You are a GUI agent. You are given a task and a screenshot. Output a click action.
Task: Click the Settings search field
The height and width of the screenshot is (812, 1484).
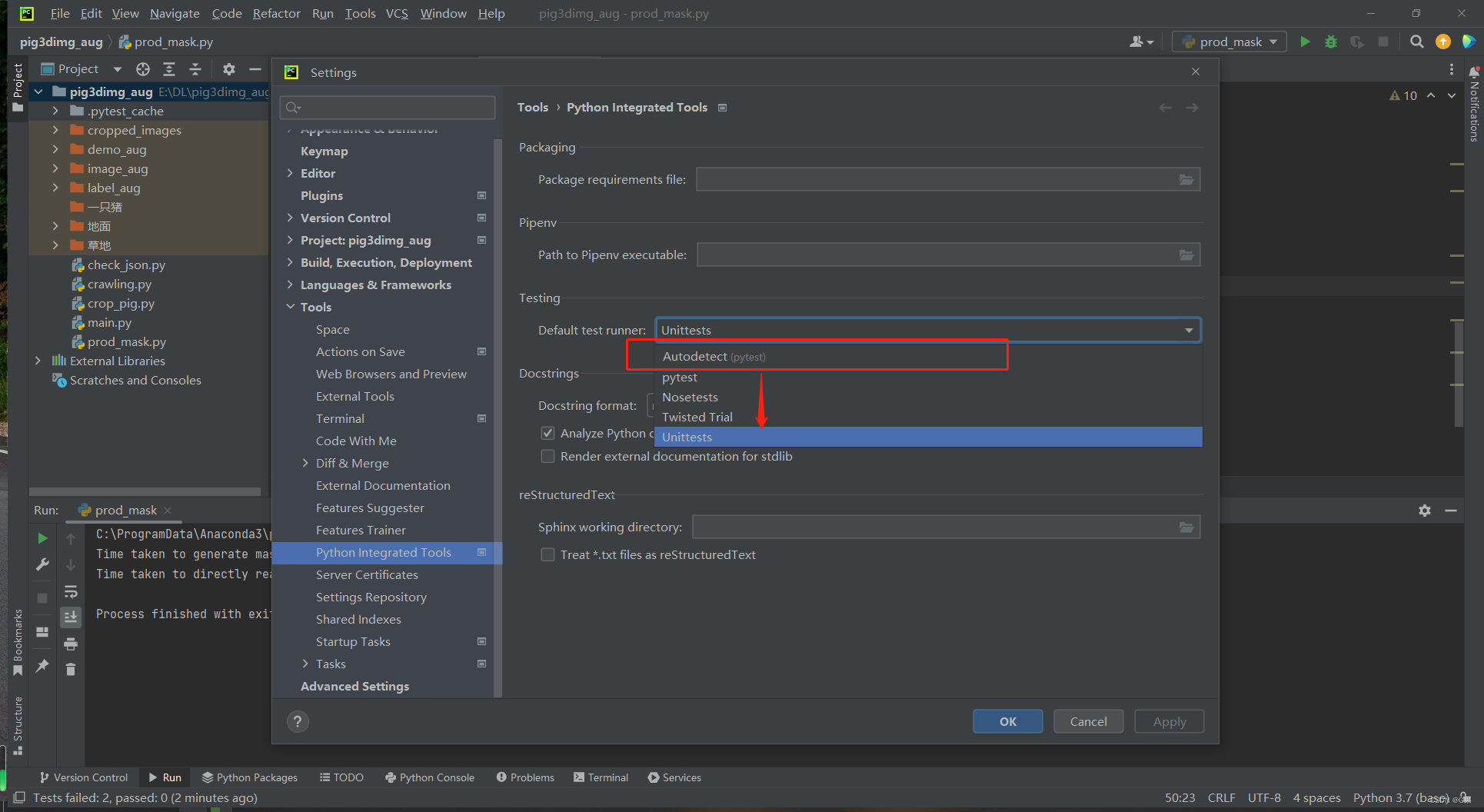pyautogui.click(x=388, y=108)
